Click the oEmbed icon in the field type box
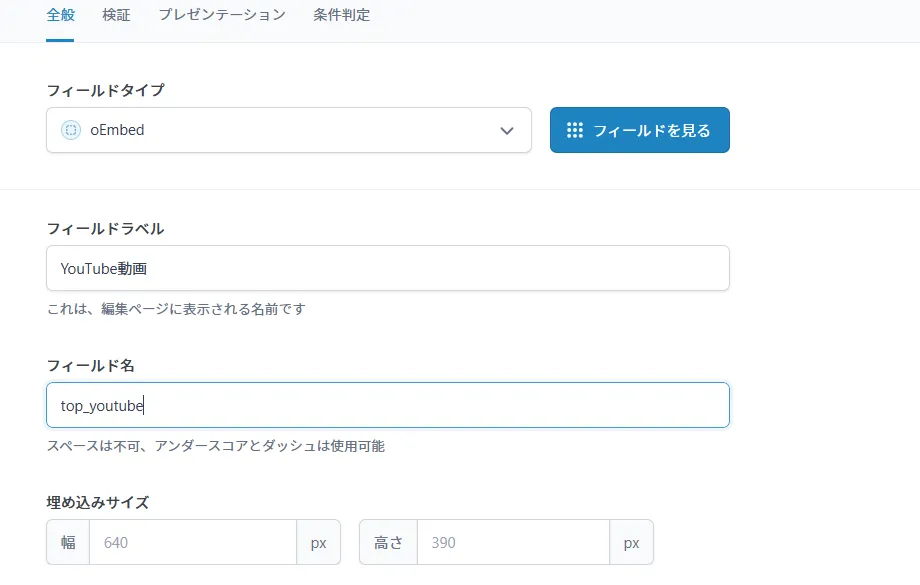Image resolution: width=920 pixels, height=585 pixels. 71,130
